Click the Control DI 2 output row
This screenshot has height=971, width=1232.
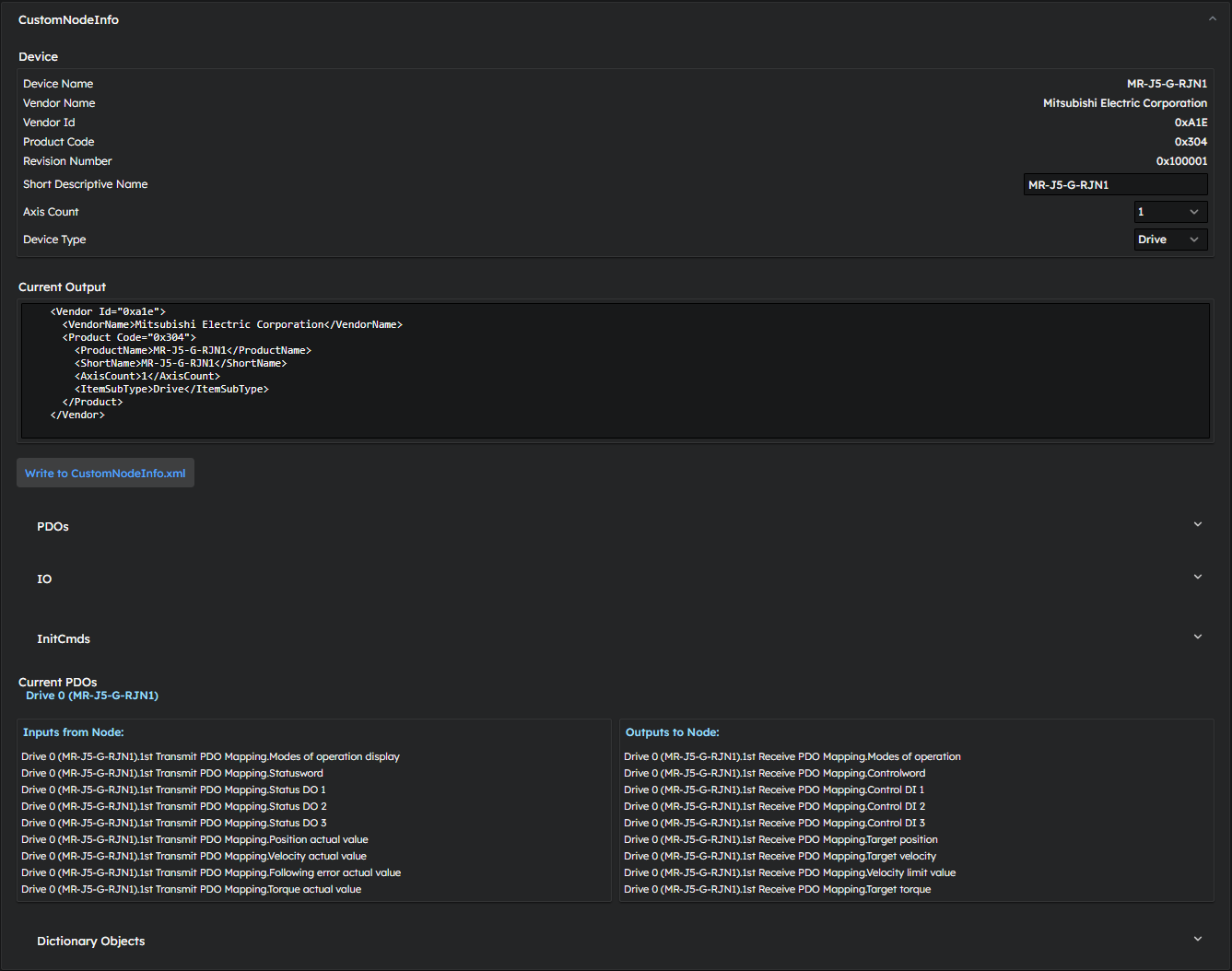774,806
